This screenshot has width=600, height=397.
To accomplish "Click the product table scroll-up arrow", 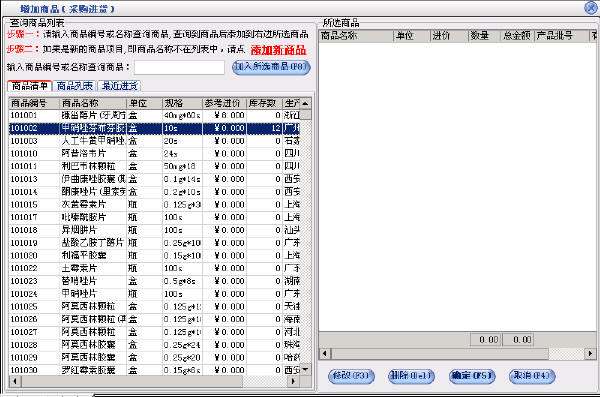I will pyautogui.click(x=305, y=103).
